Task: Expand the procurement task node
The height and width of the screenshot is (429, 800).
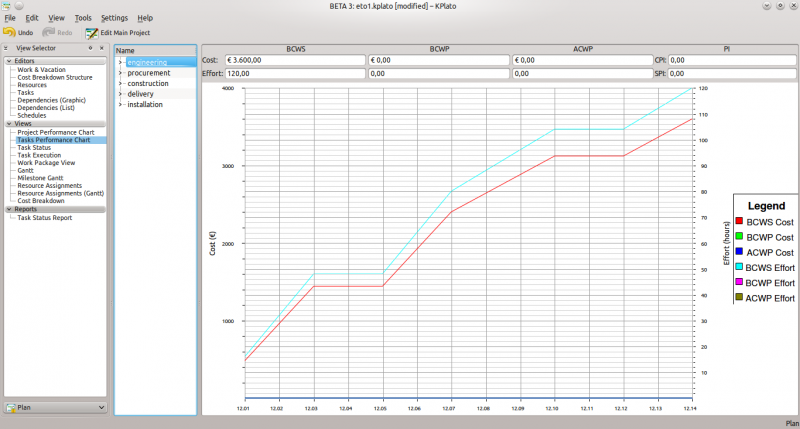Action: 121,73
